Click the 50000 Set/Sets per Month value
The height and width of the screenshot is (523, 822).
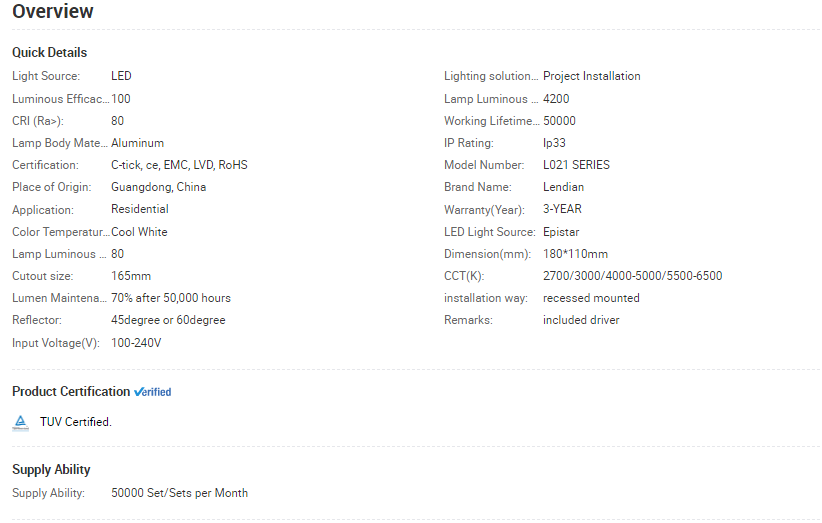179,493
